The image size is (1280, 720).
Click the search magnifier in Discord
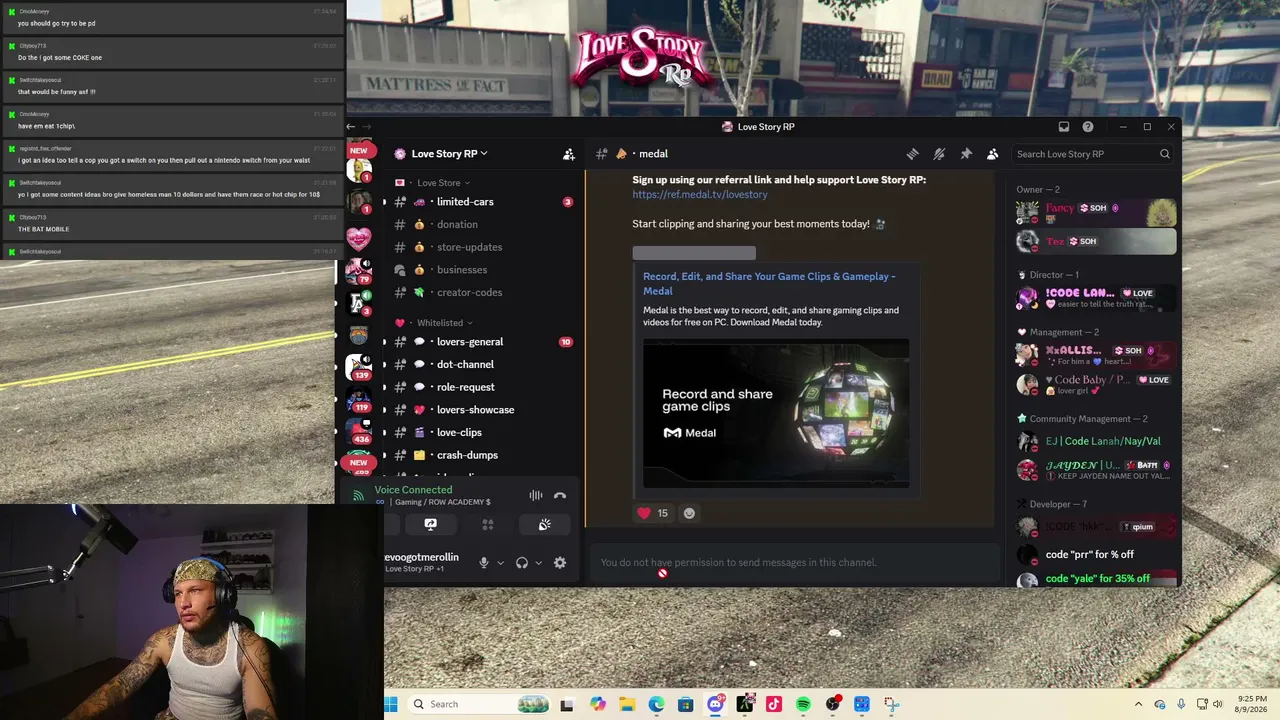(x=1164, y=154)
